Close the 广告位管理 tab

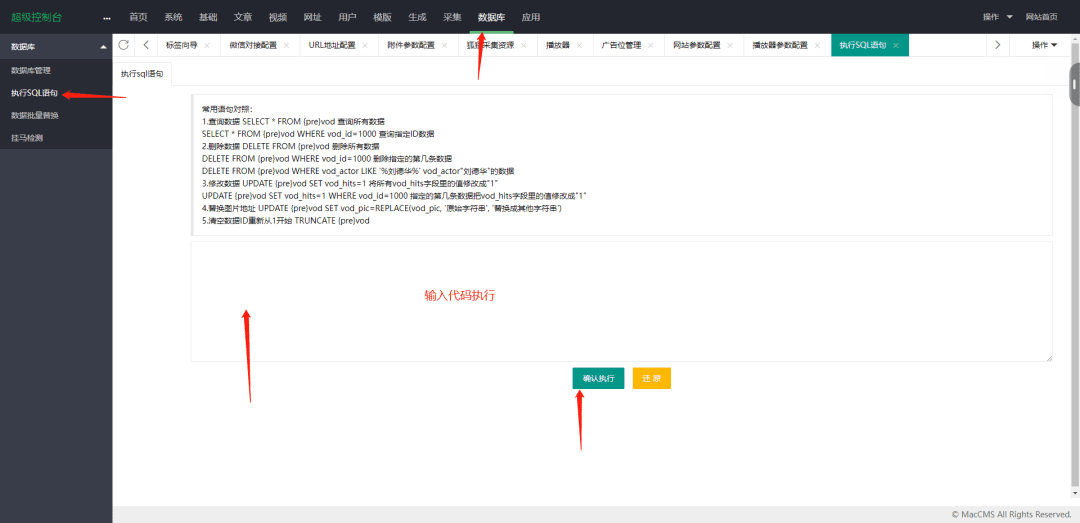pyautogui.click(x=652, y=46)
